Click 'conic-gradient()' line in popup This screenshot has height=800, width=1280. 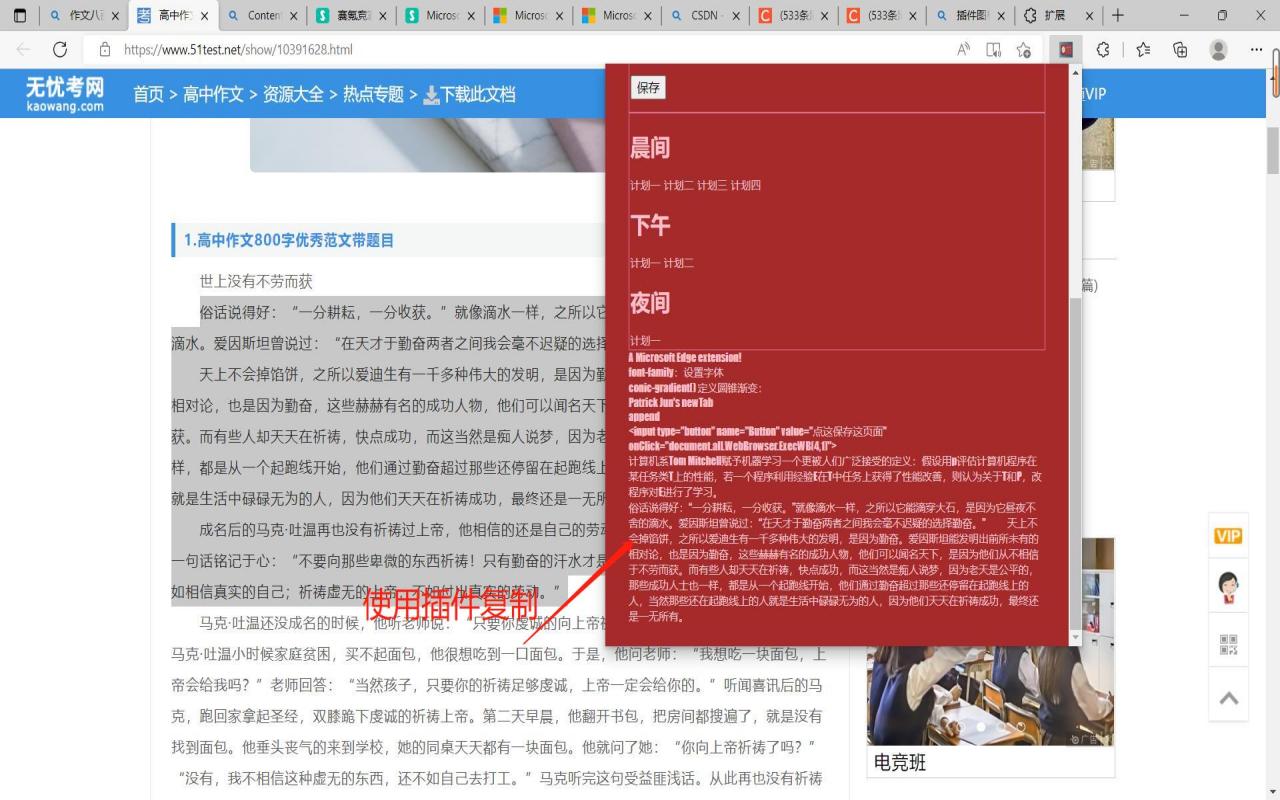[695, 387]
